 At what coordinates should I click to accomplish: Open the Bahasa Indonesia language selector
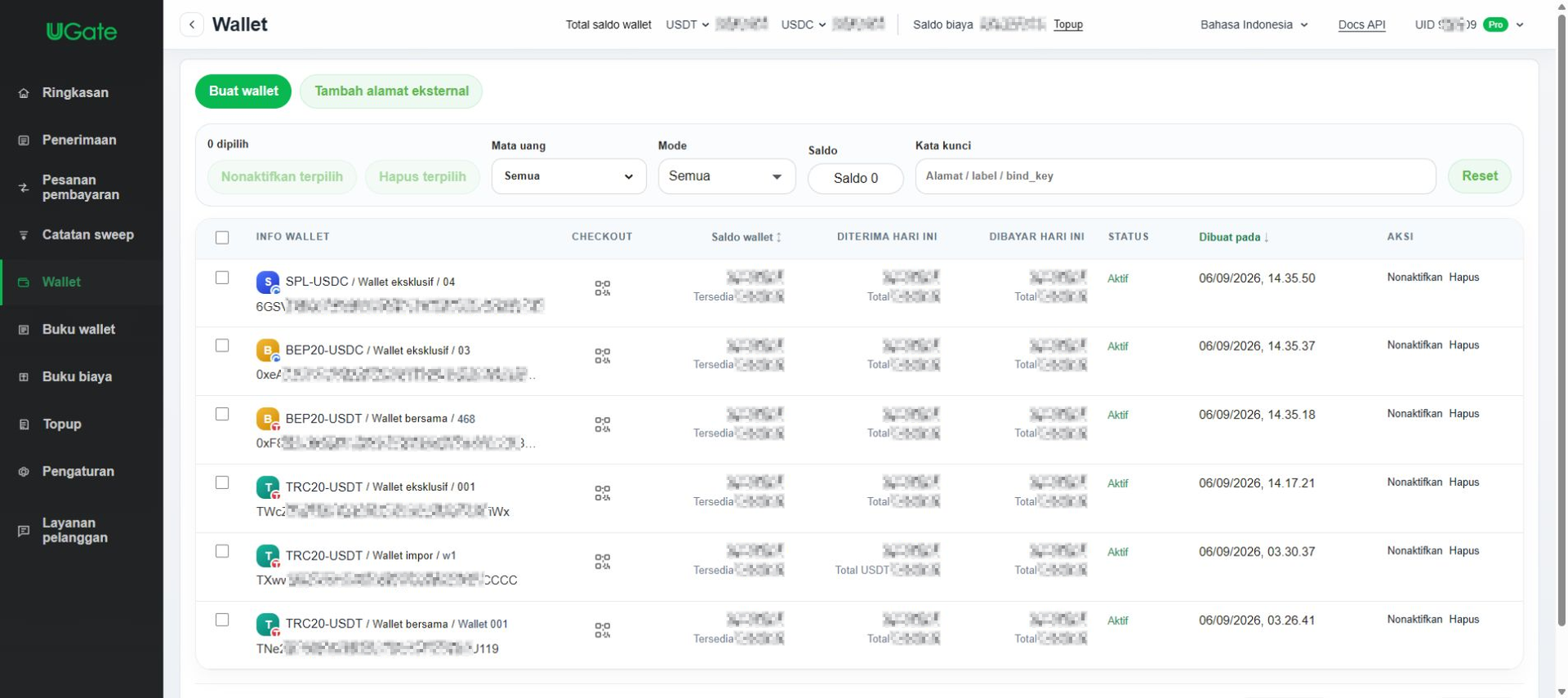tap(1254, 24)
